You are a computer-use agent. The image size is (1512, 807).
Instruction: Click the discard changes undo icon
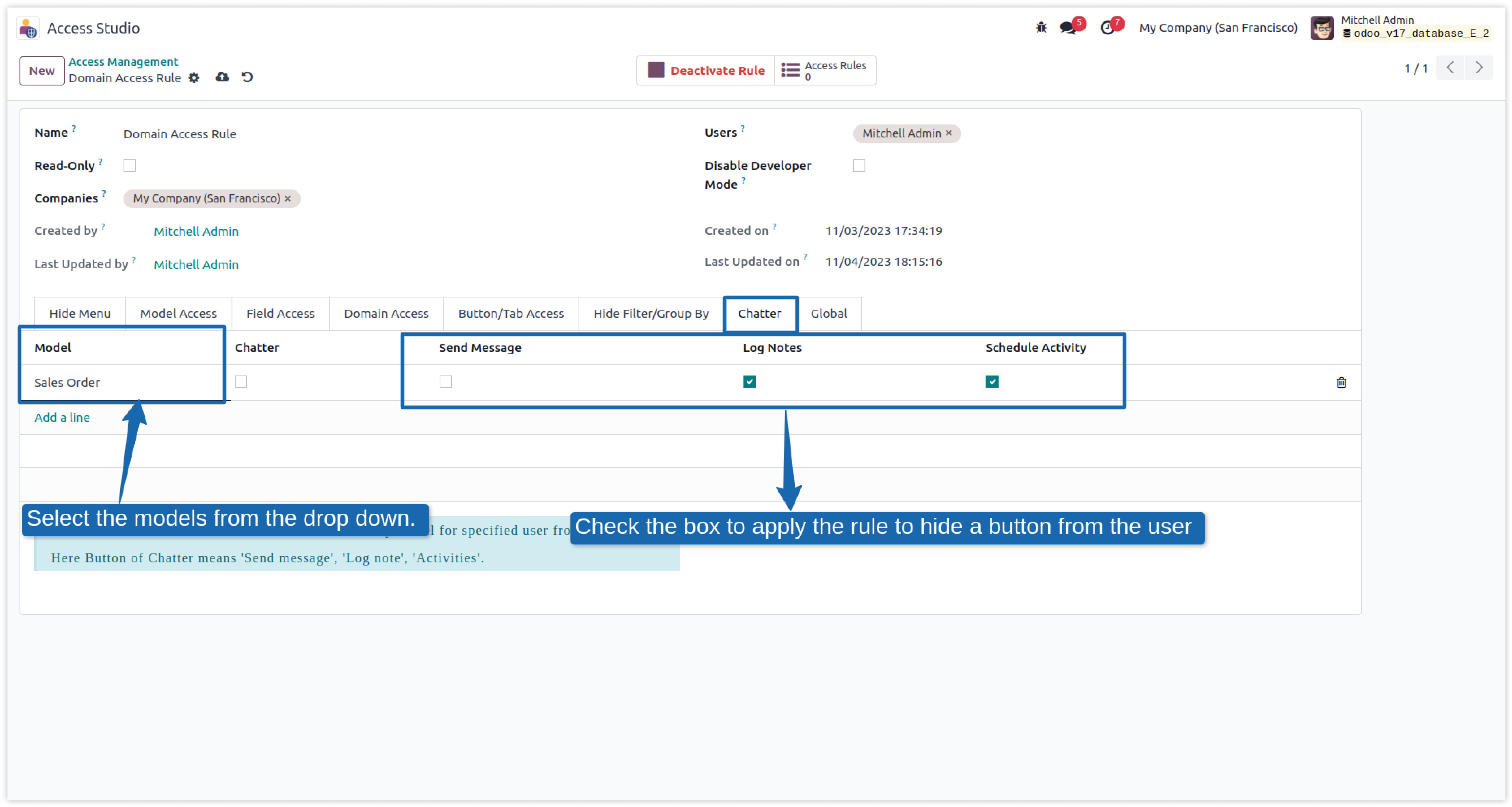coord(247,77)
